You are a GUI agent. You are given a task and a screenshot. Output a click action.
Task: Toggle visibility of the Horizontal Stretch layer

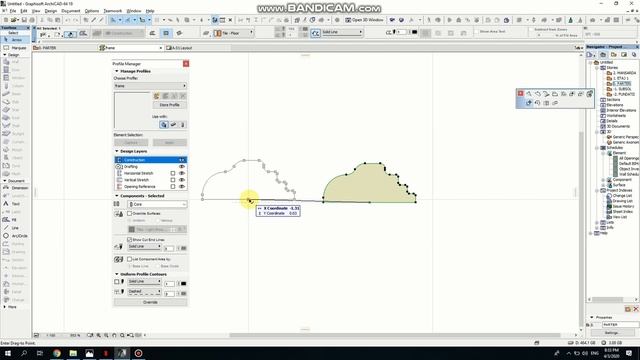click(x=182, y=173)
